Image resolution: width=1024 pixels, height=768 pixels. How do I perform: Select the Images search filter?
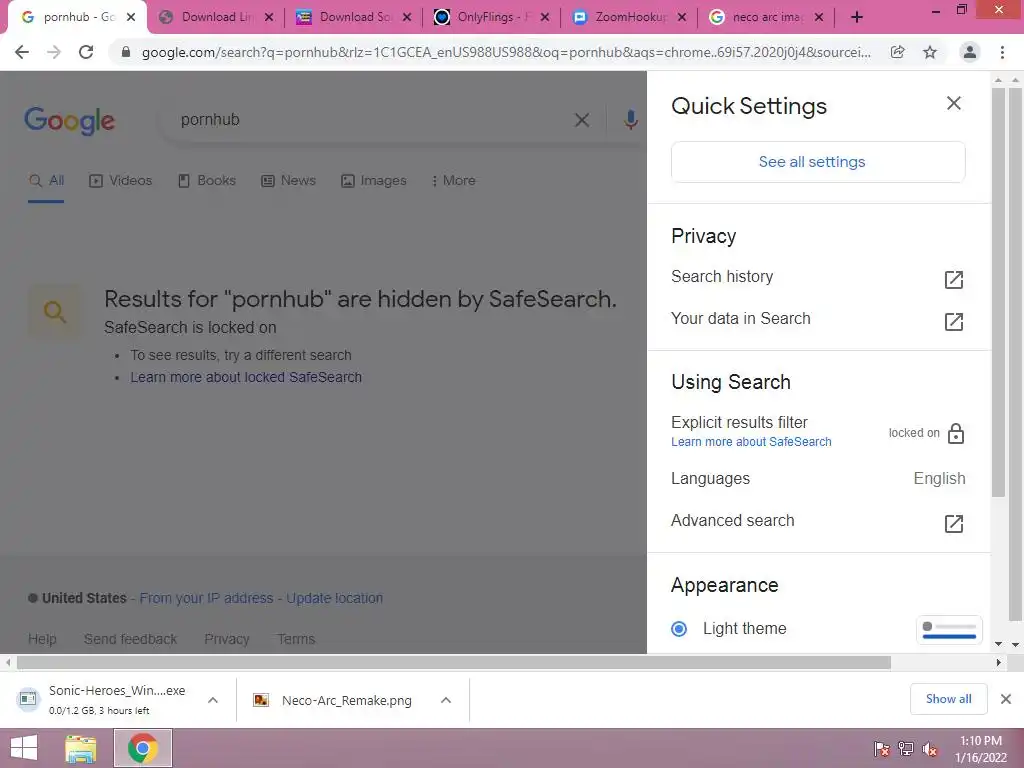(374, 181)
